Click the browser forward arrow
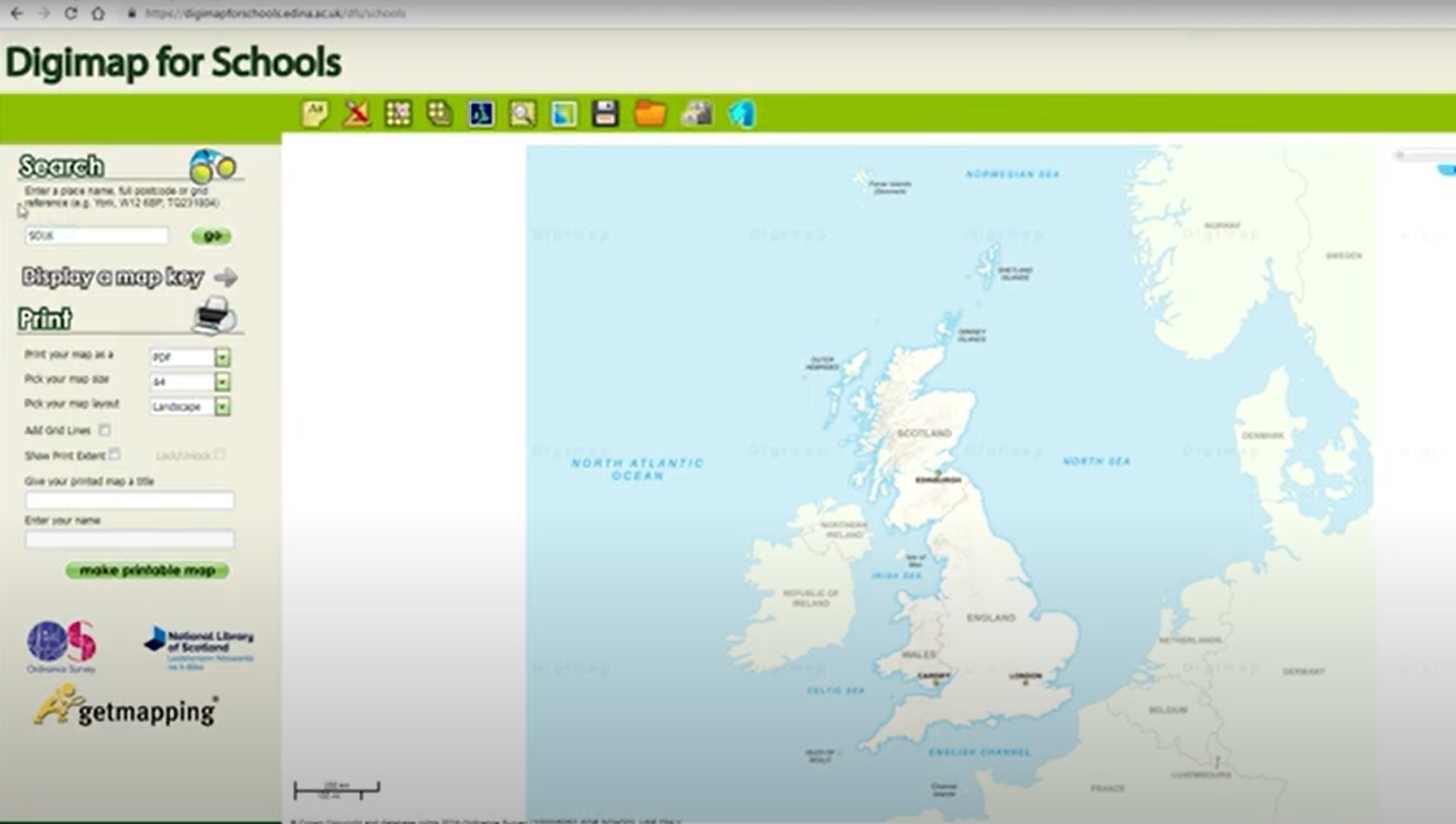Image resolution: width=1456 pixels, height=824 pixels. (44, 13)
